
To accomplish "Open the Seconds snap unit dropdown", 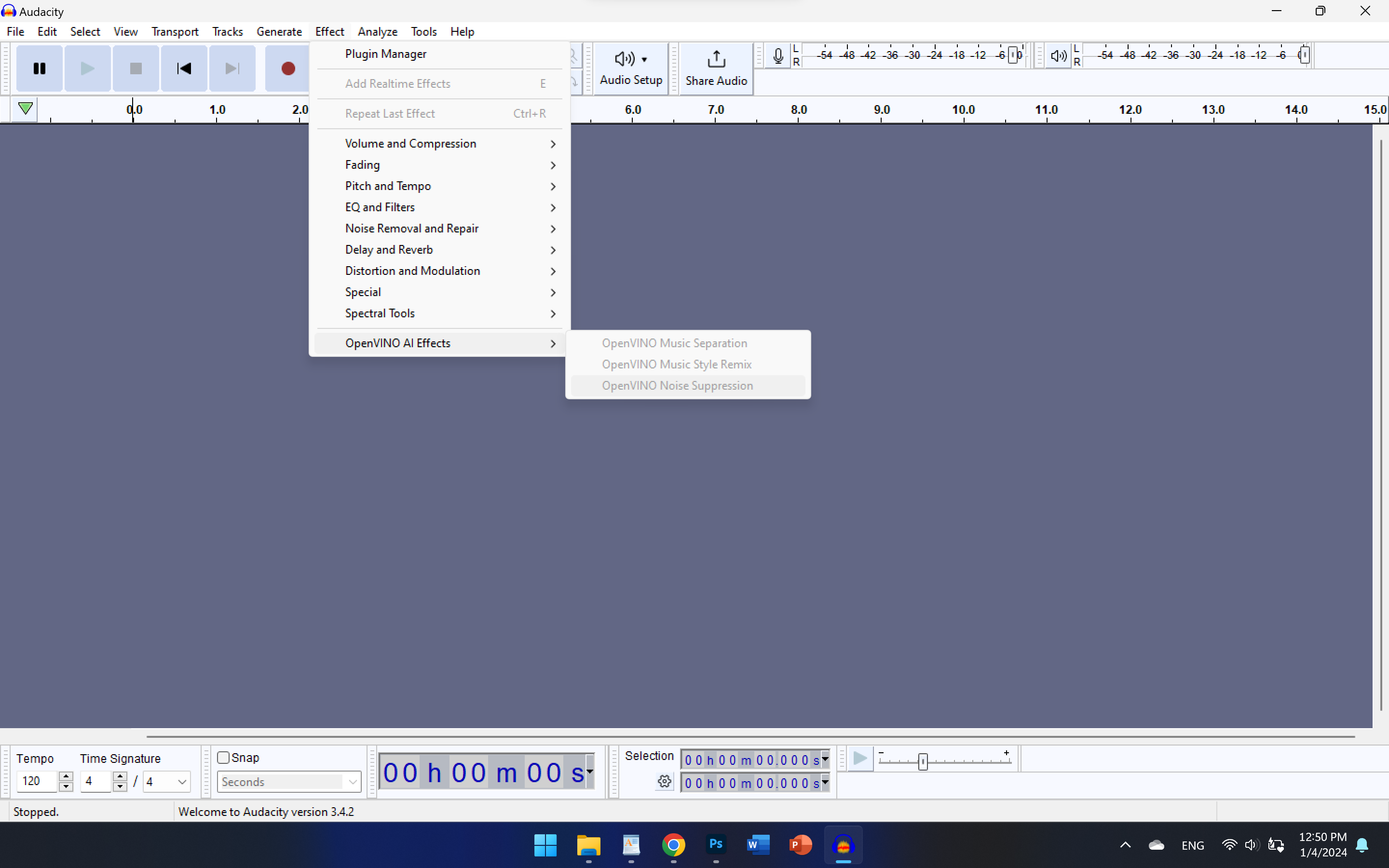I will [x=289, y=782].
